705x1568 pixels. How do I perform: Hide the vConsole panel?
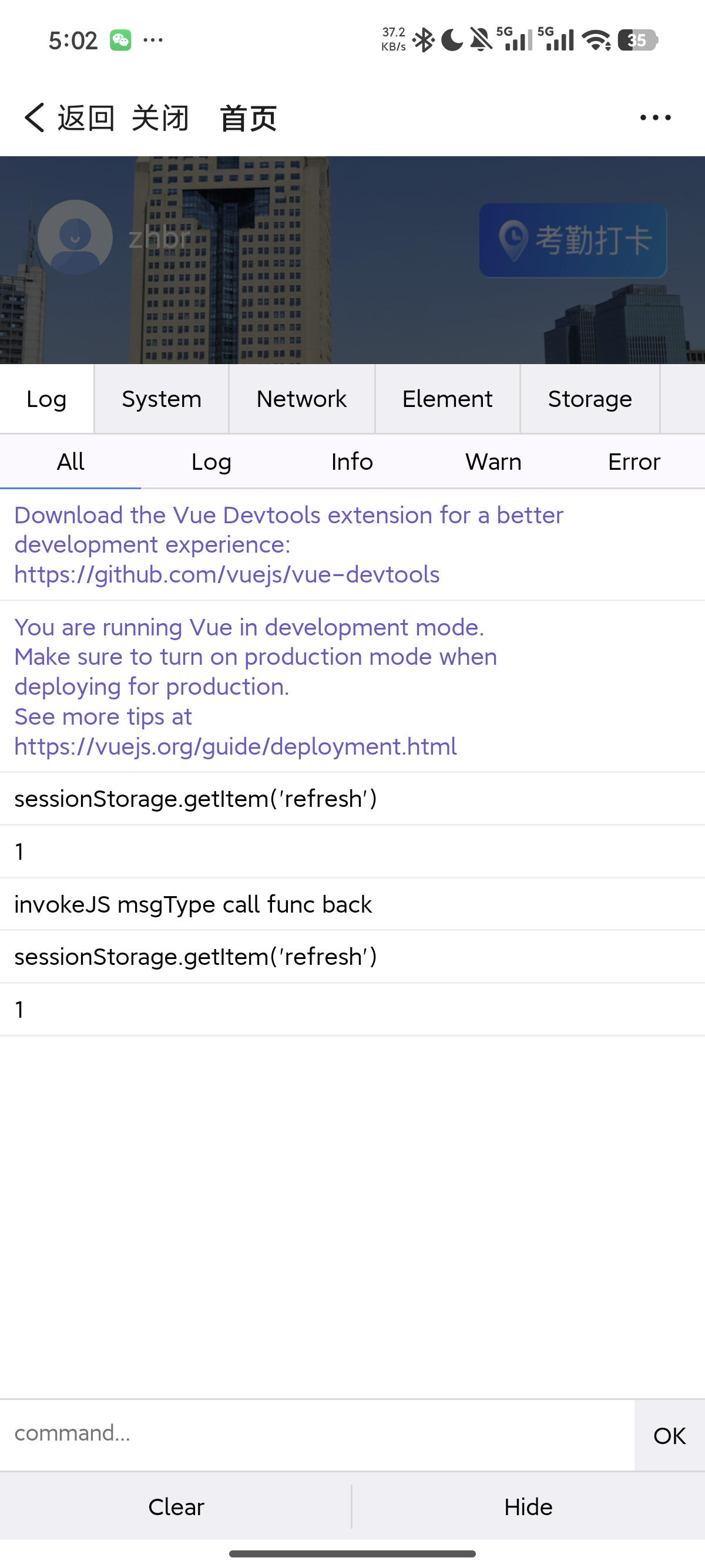coord(528,1506)
